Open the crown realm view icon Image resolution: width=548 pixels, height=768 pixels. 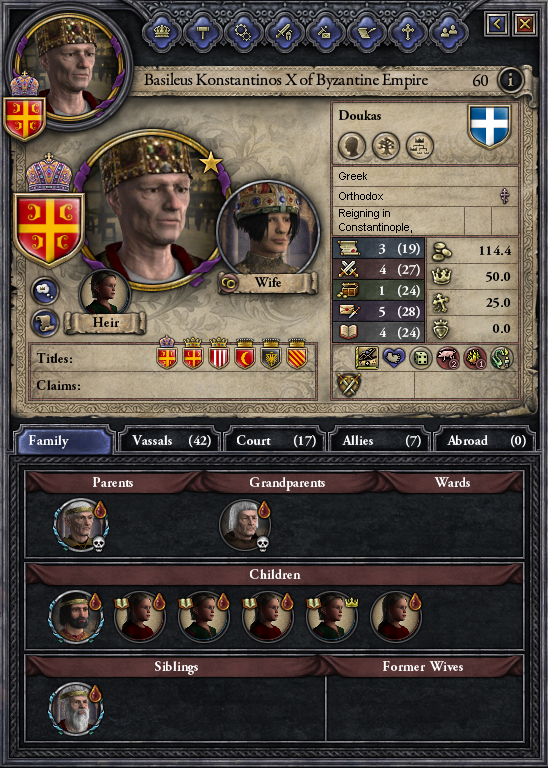tap(162, 32)
